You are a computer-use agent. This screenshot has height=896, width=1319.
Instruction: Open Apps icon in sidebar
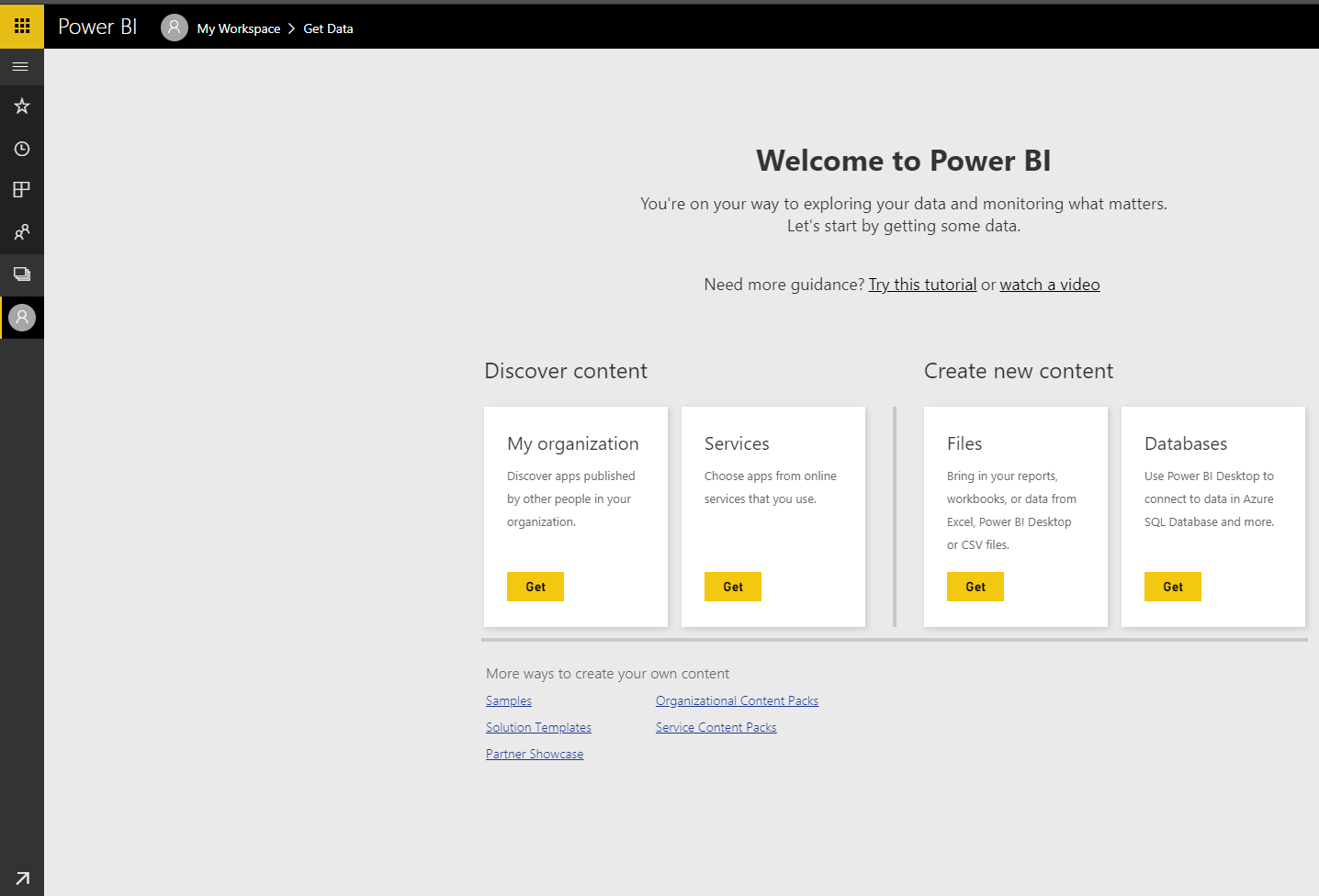pos(22,190)
